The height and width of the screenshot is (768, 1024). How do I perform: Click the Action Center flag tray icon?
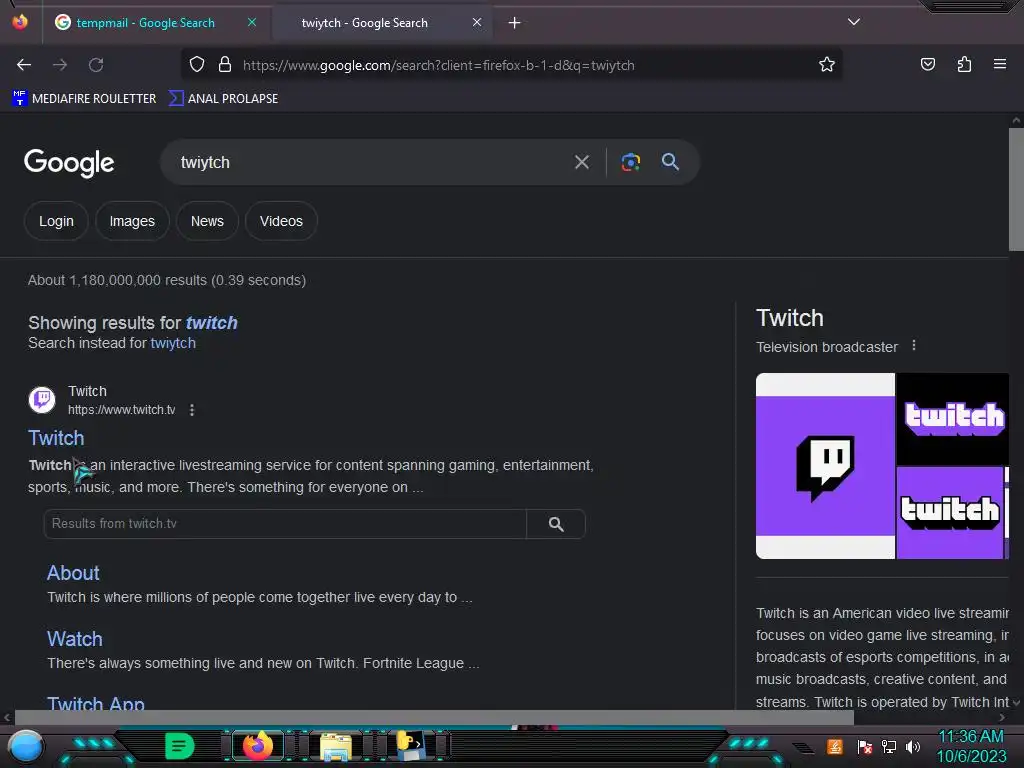(865, 746)
